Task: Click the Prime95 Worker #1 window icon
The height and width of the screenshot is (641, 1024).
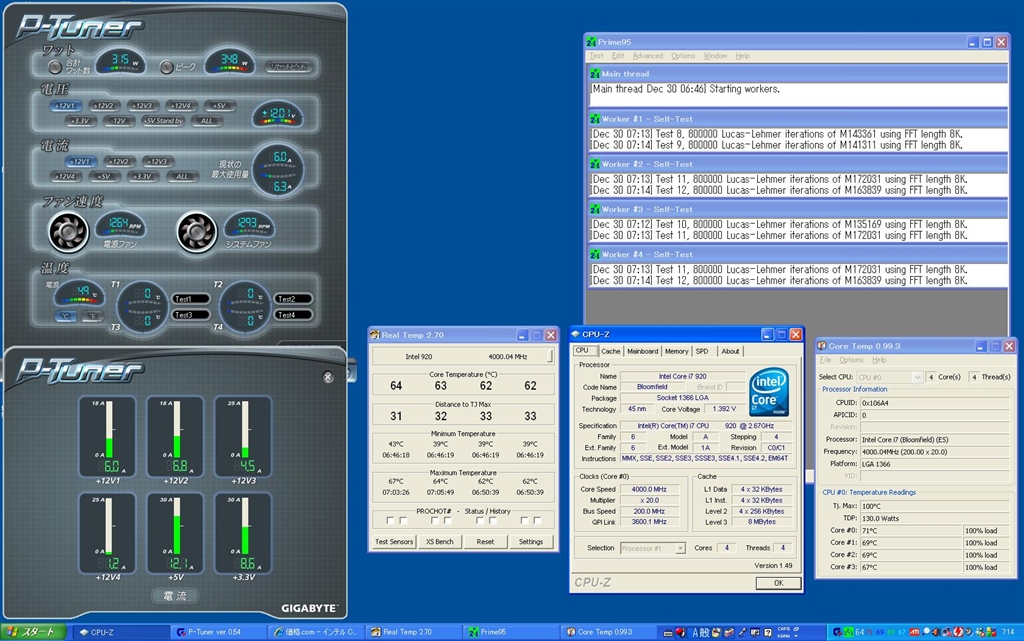Action: 595,119
